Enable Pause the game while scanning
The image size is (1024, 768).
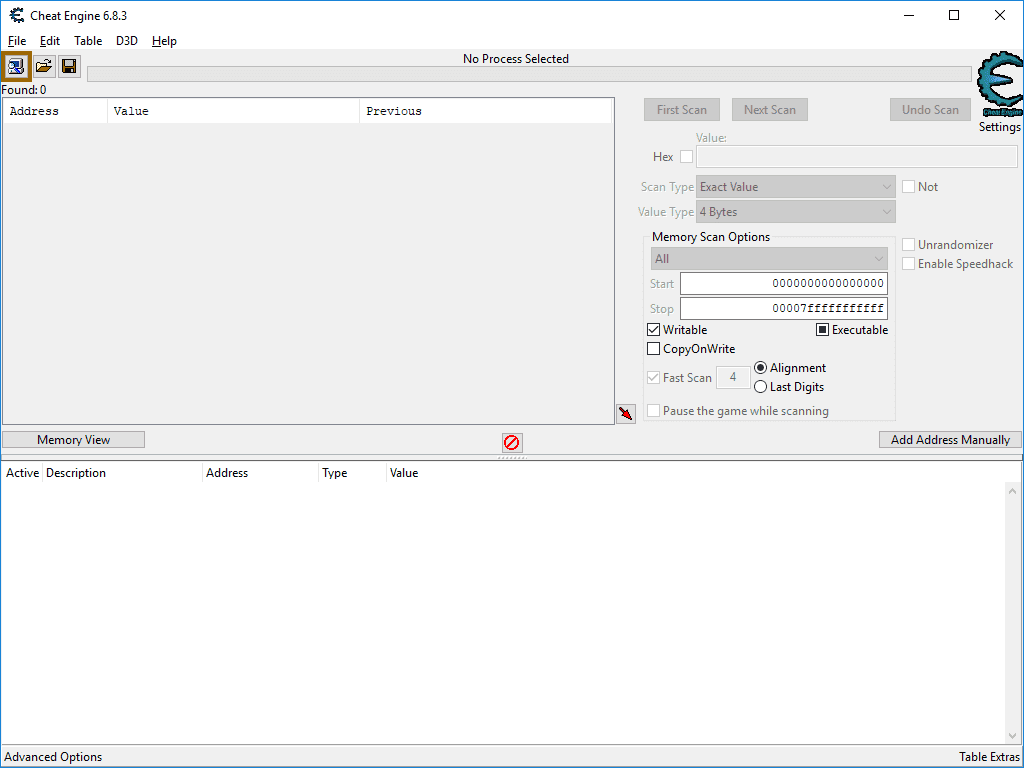click(x=653, y=411)
